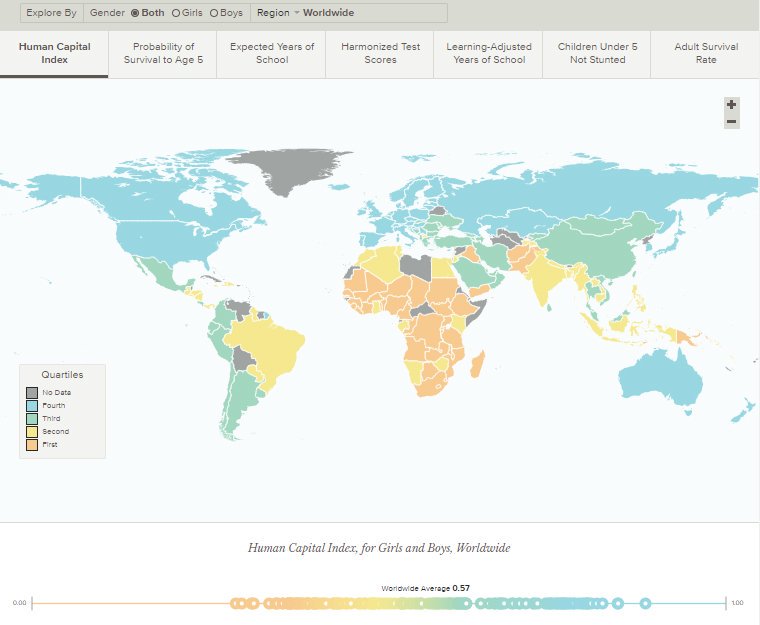Click the highest-value point on index scale
Viewport: 760px width, 625px height.
coord(645,604)
